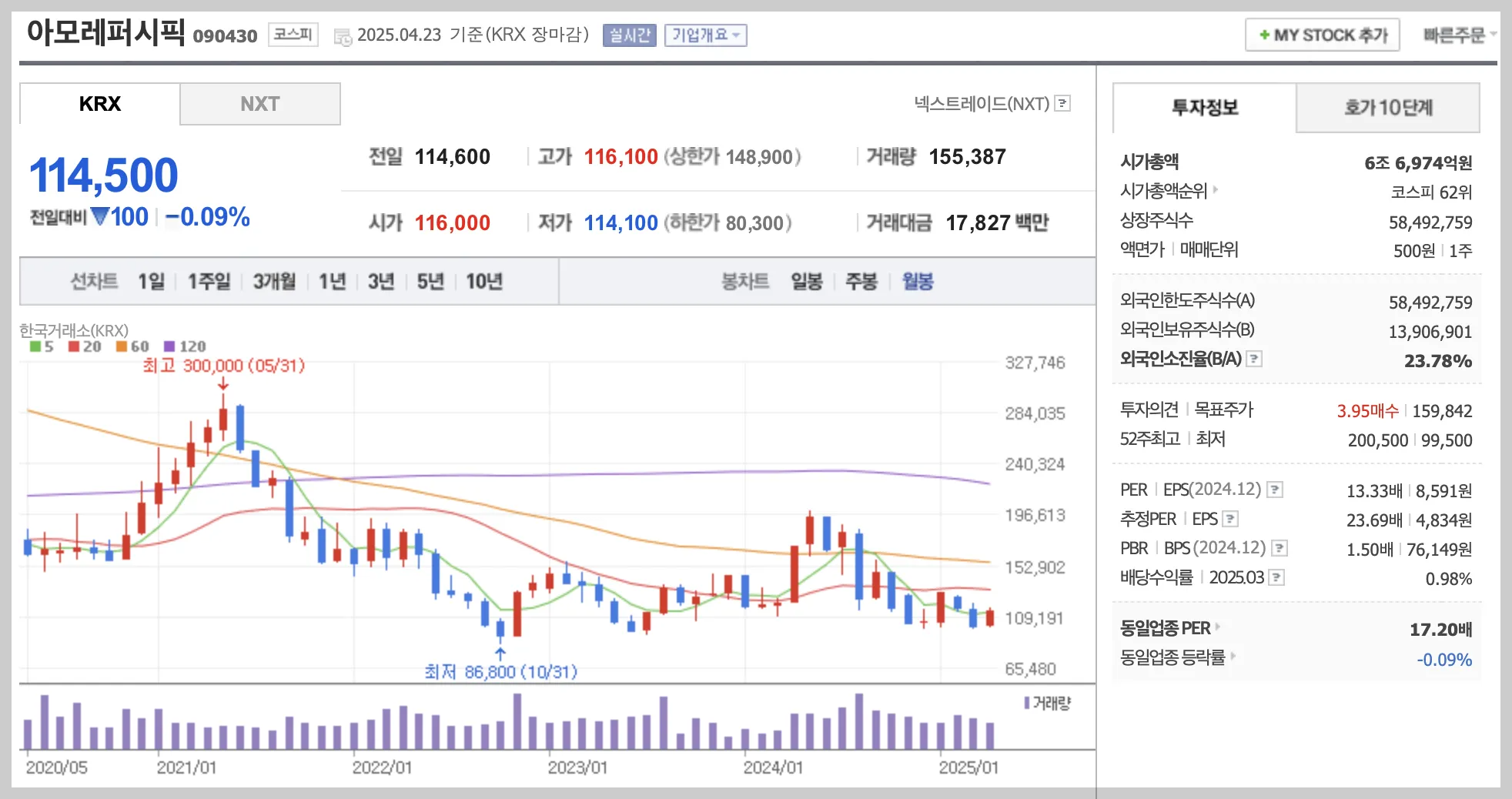Click the plus icon on MY STOCK 추가

point(1264,35)
